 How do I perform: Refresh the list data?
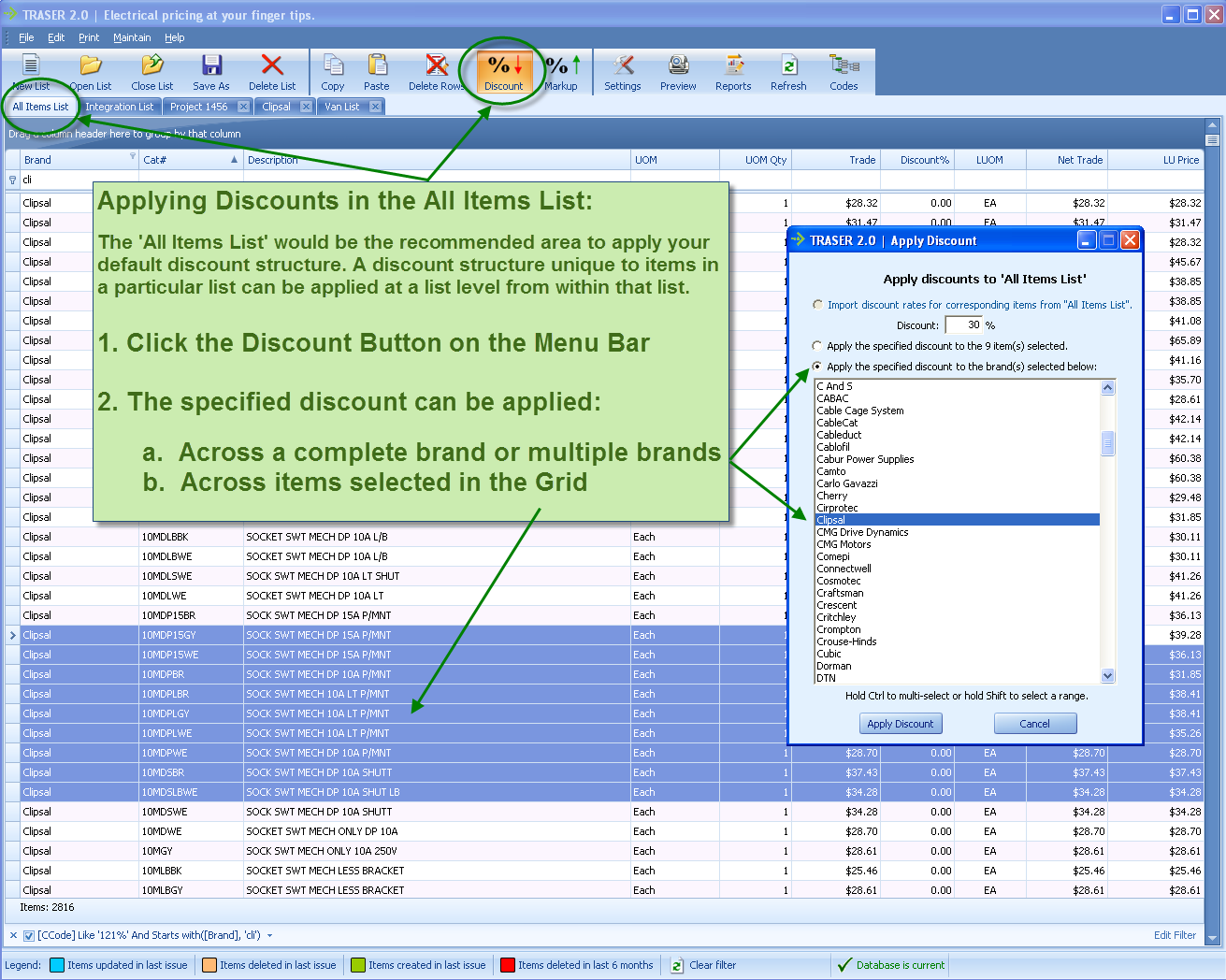coord(788,72)
